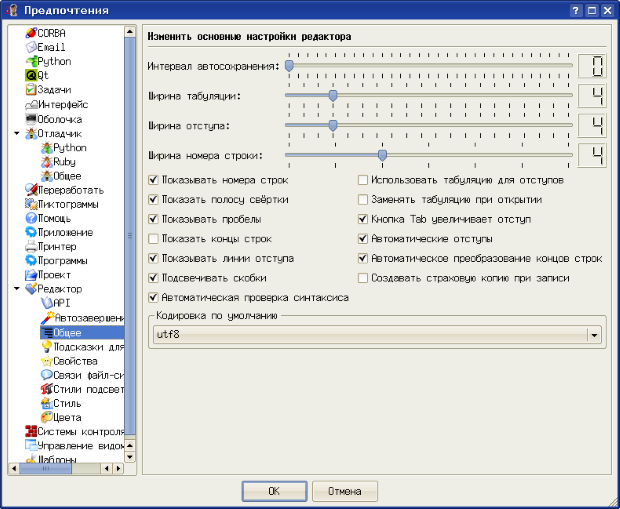Select the Оболочка monitor icon

[x=31, y=119]
